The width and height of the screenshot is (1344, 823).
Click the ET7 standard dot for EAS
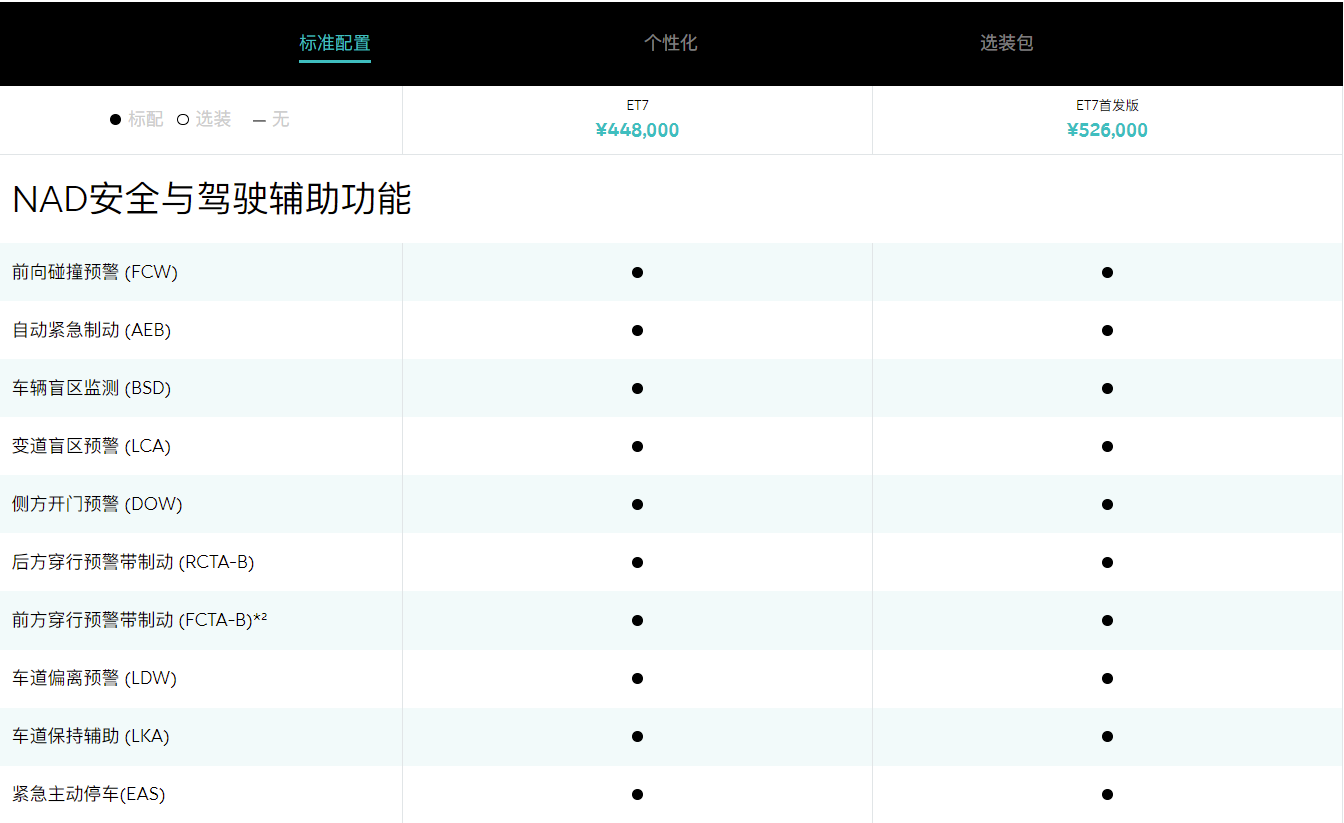click(x=637, y=794)
